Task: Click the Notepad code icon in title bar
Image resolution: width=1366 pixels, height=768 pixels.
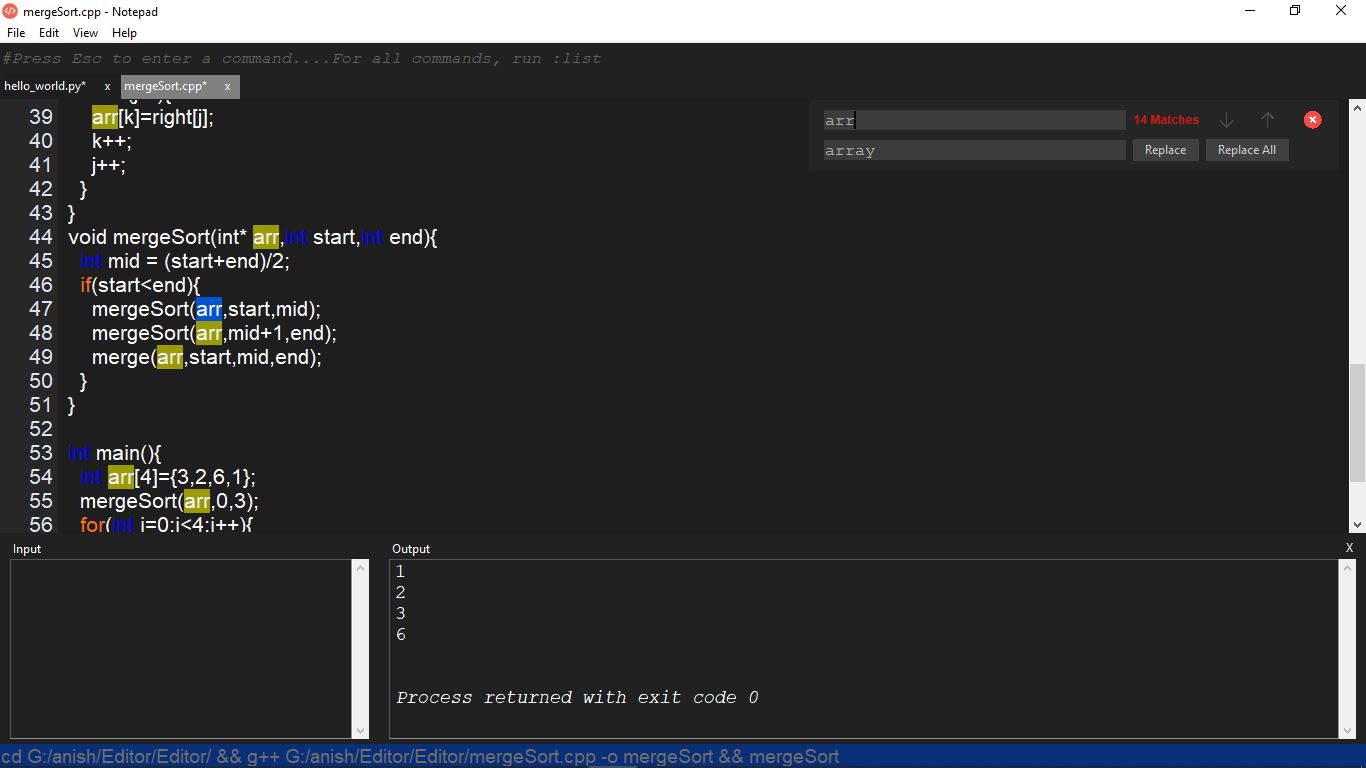Action: pos(10,11)
